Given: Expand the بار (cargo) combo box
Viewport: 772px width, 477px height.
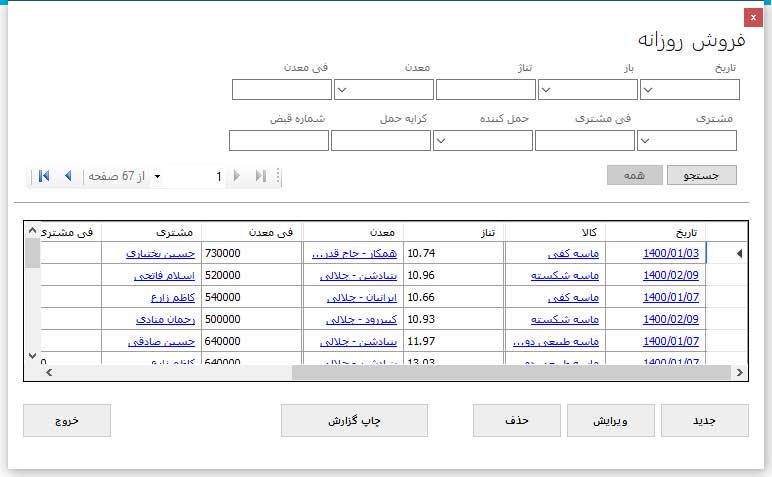Looking at the screenshot, I should point(547,90).
